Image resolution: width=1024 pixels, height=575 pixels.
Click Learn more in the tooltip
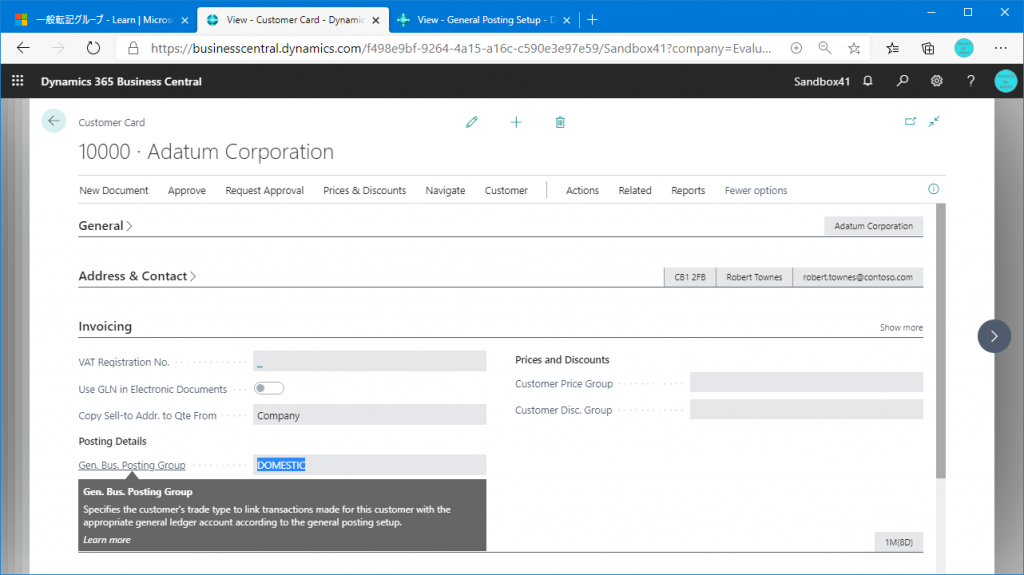click(106, 540)
